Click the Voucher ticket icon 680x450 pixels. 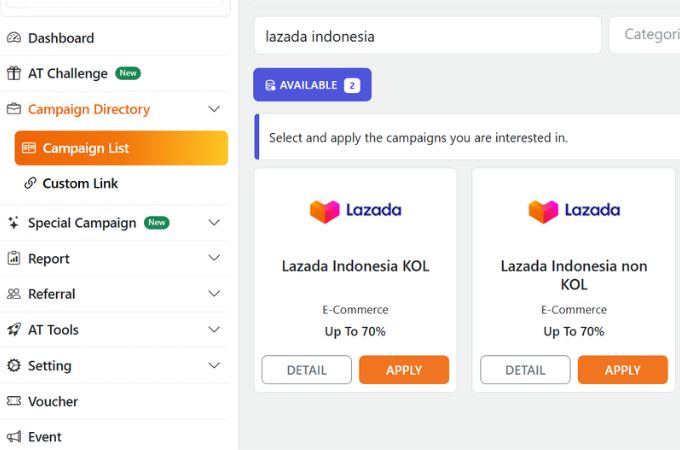[x=14, y=401]
